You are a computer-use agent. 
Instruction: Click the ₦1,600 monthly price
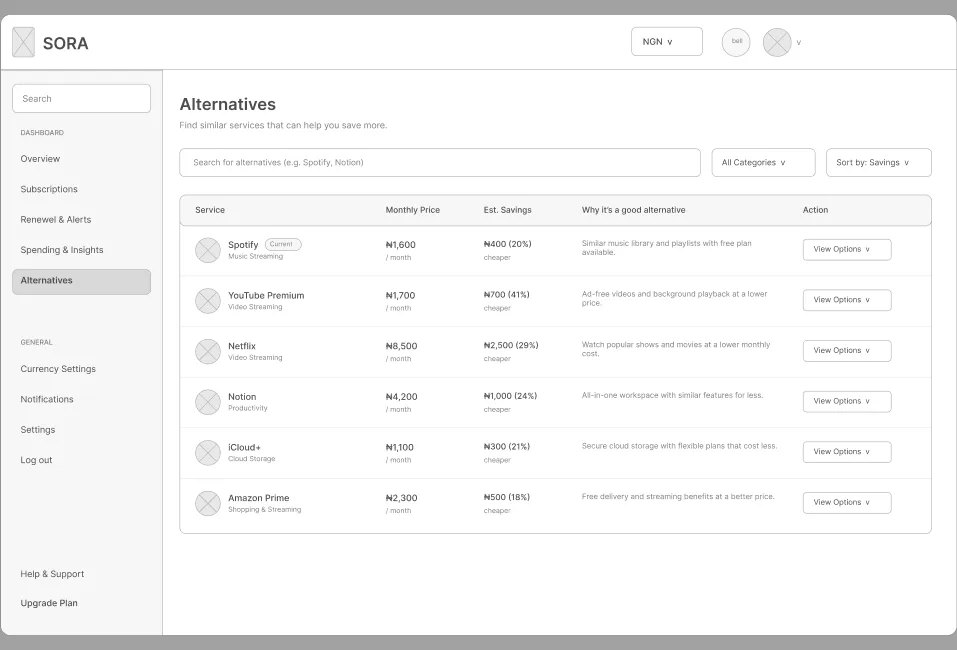400,245
